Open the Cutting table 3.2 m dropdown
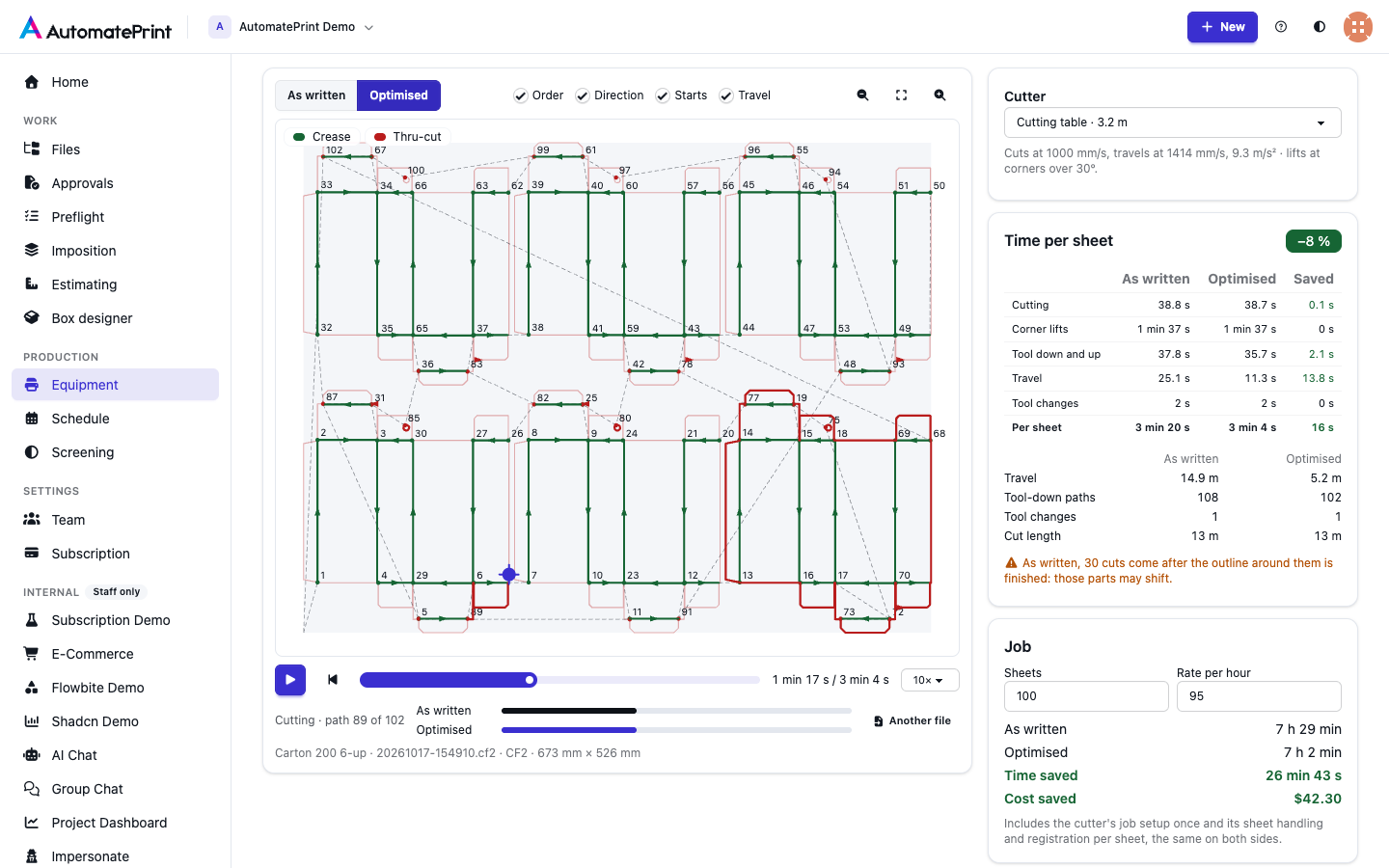This screenshot has height=868, width=1389. (x=1173, y=122)
